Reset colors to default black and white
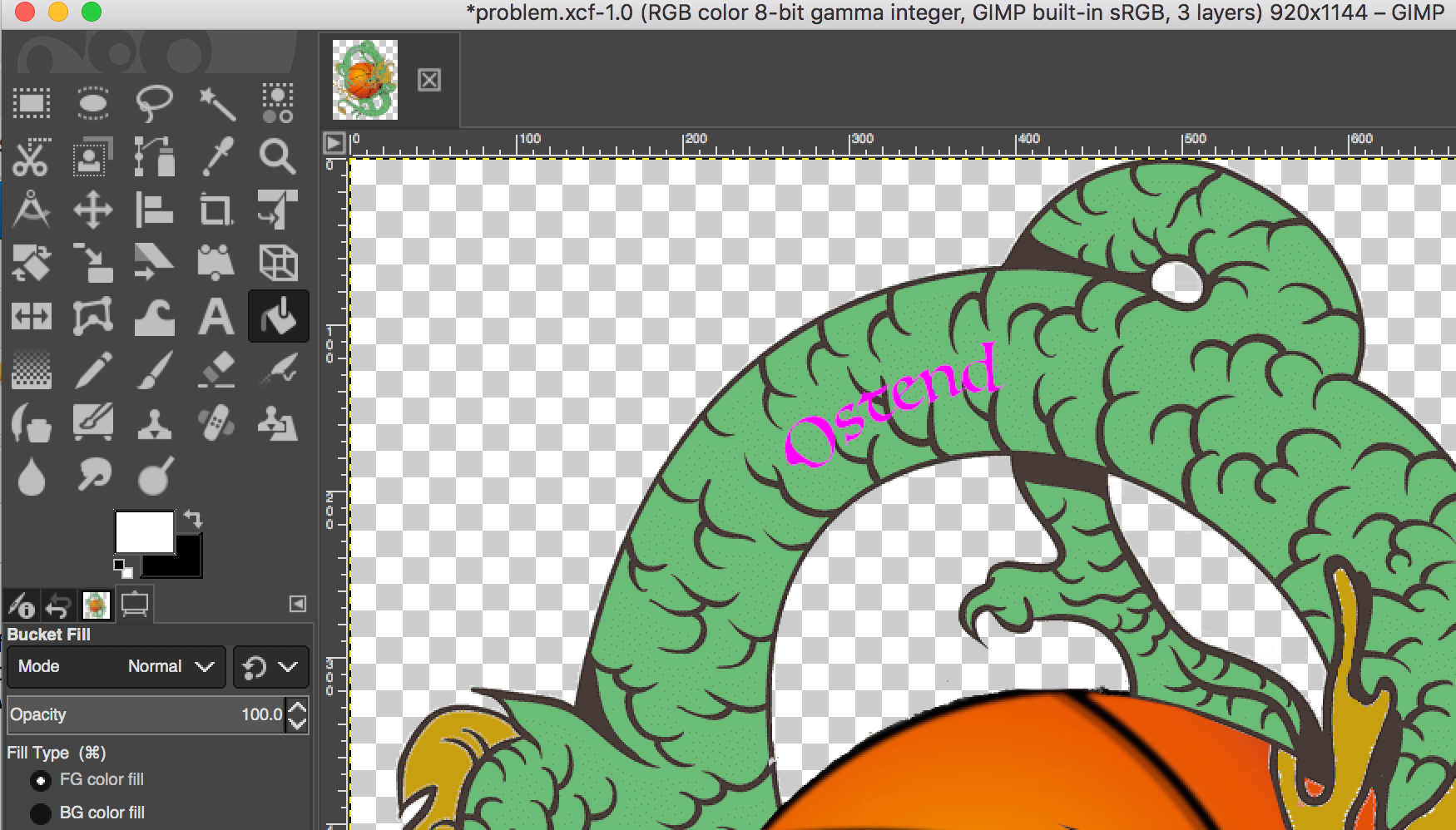 pos(122,569)
